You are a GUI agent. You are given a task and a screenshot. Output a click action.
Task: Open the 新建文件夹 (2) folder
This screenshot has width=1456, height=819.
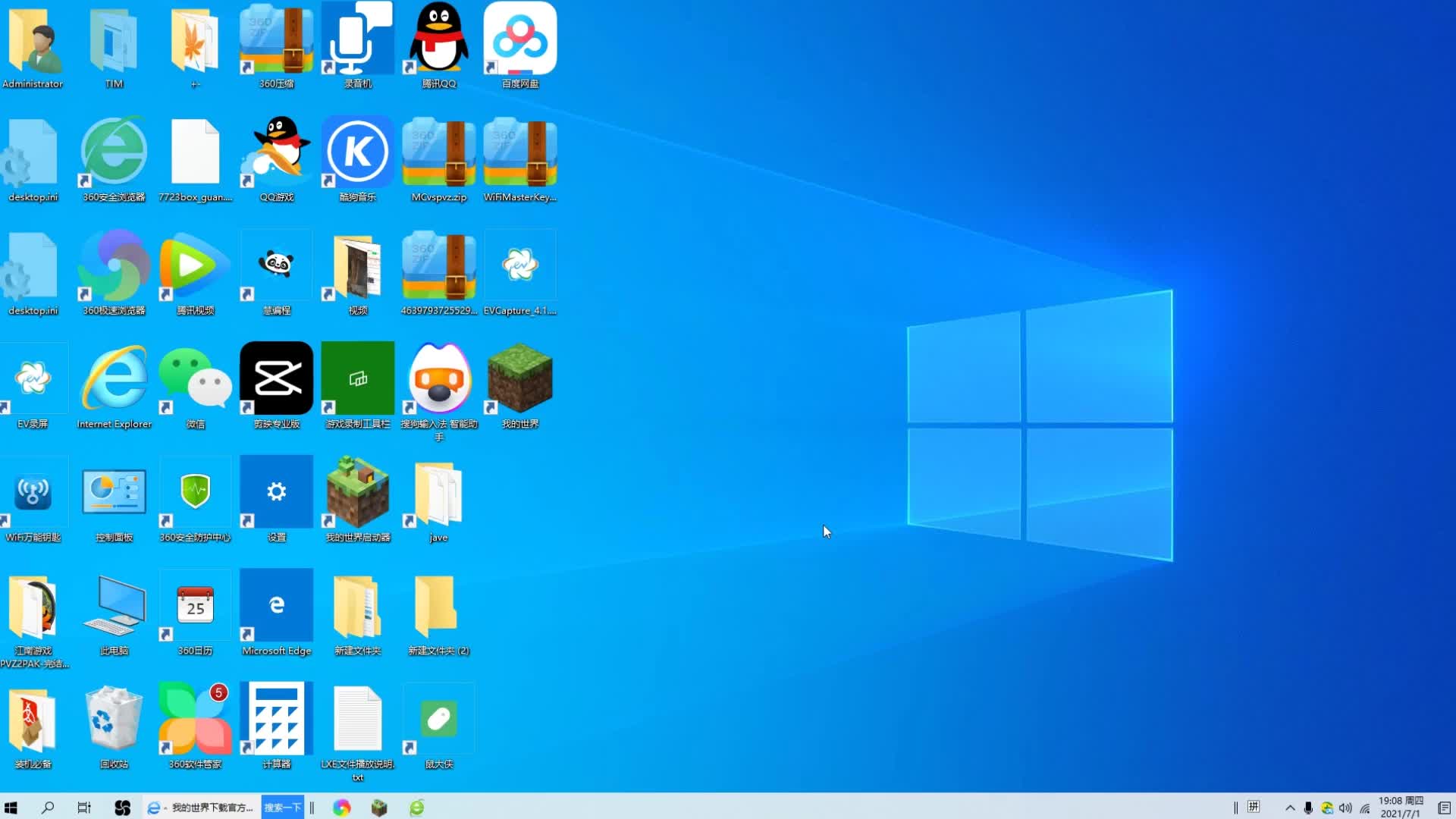click(x=438, y=613)
